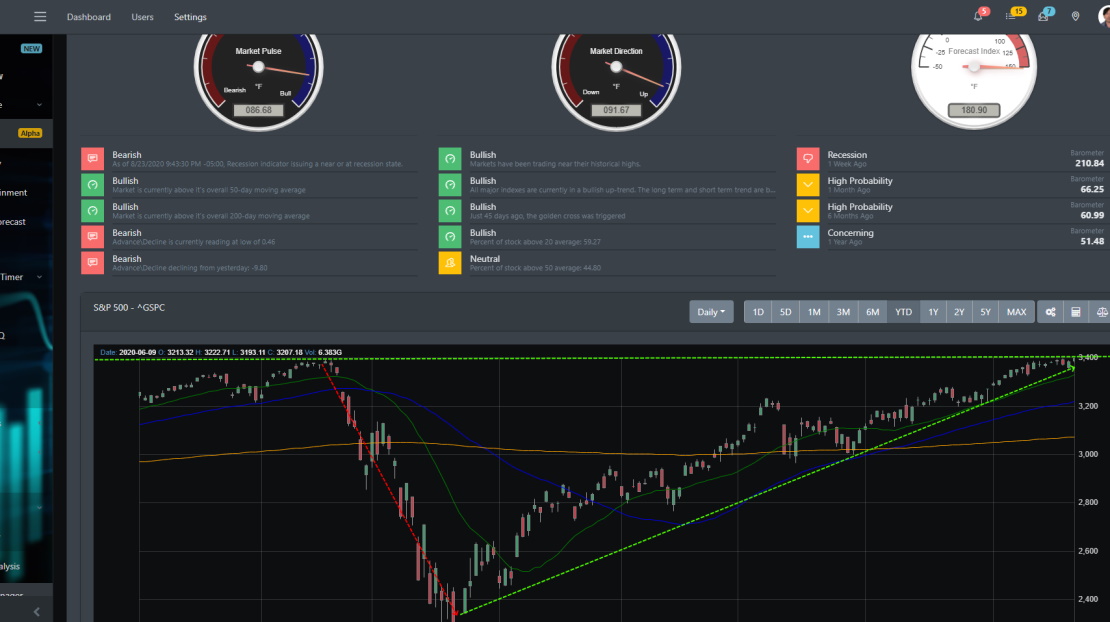Go to the Users page
This screenshot has width=1110, height=622.
click(142, 17)
